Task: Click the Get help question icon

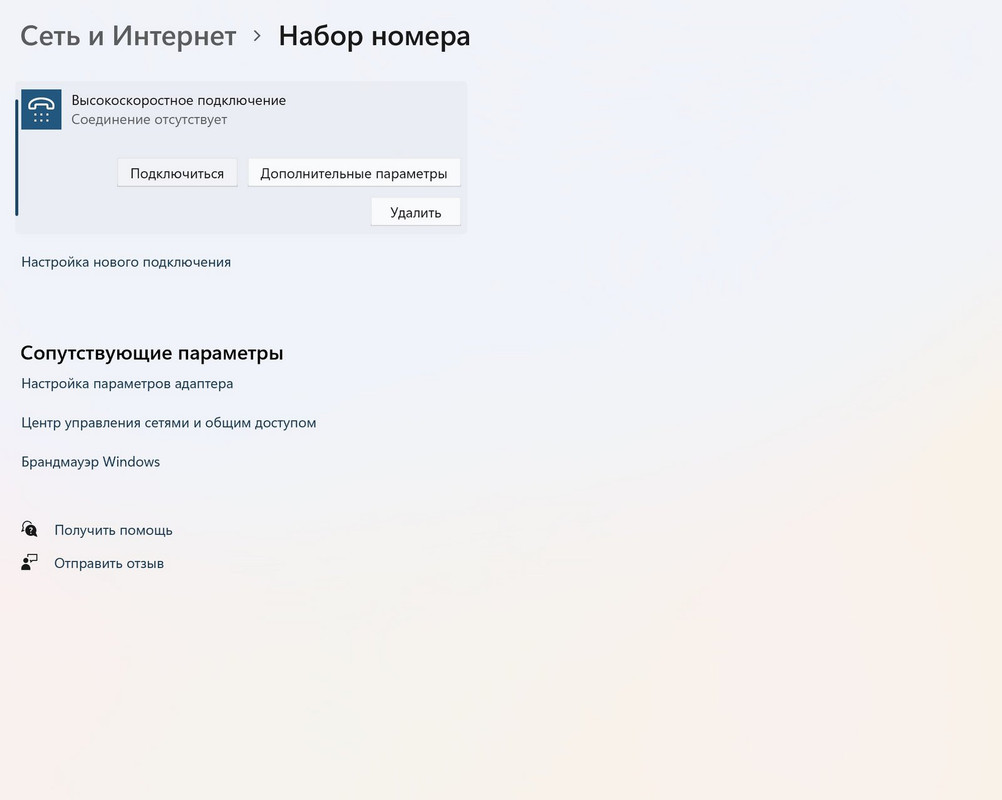Action: click(29, 529)
